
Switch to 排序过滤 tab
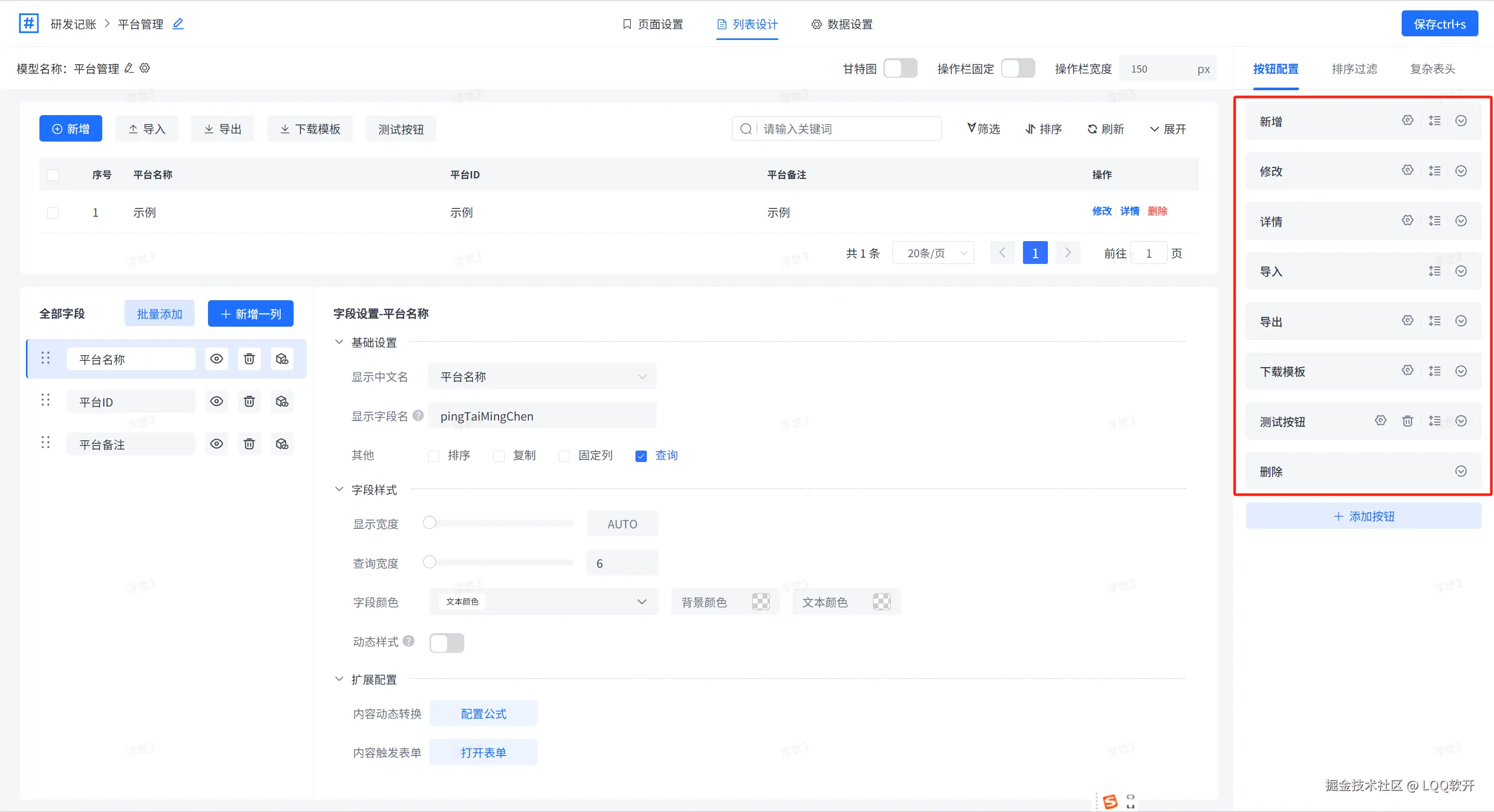(1354, 69)
